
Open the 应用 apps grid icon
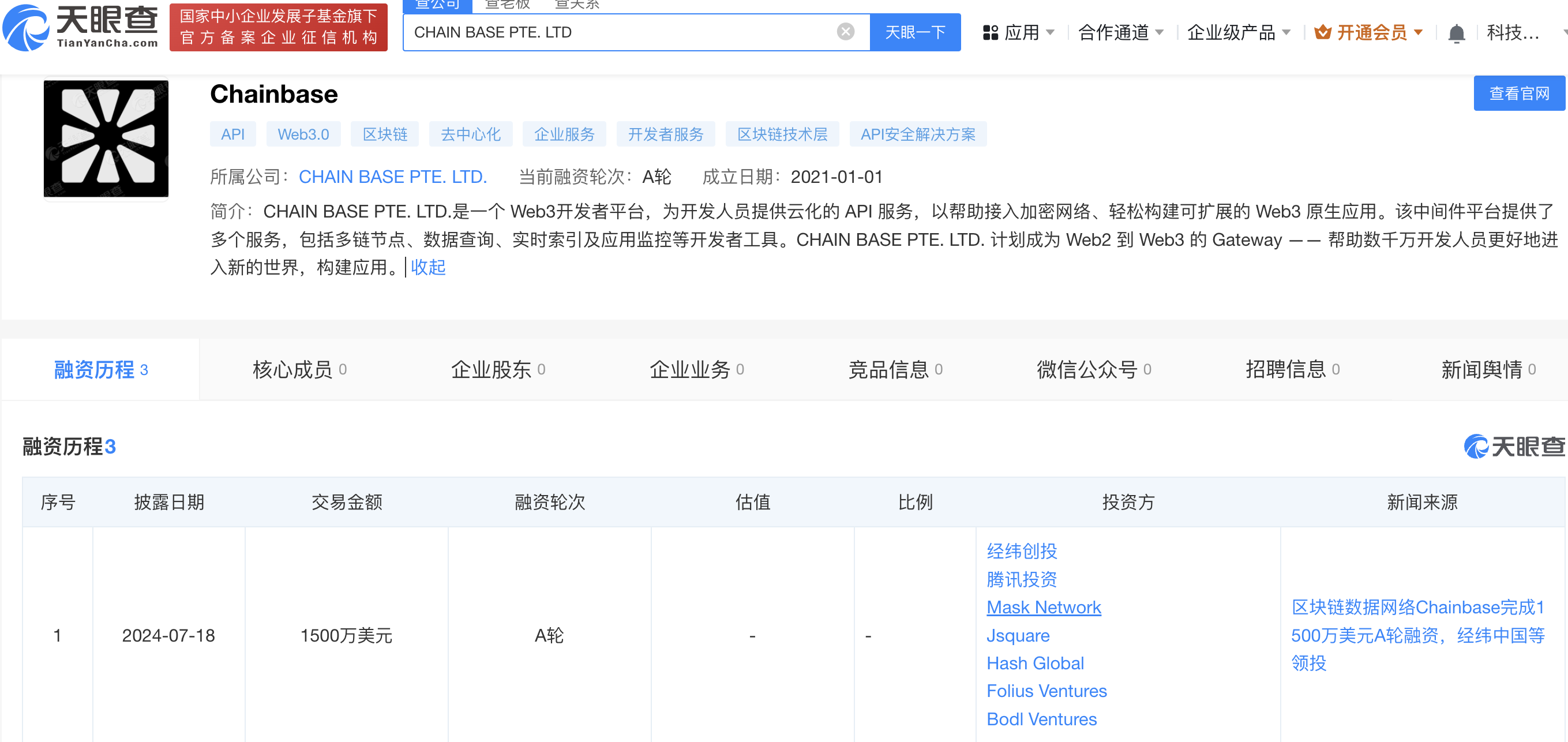991,32
